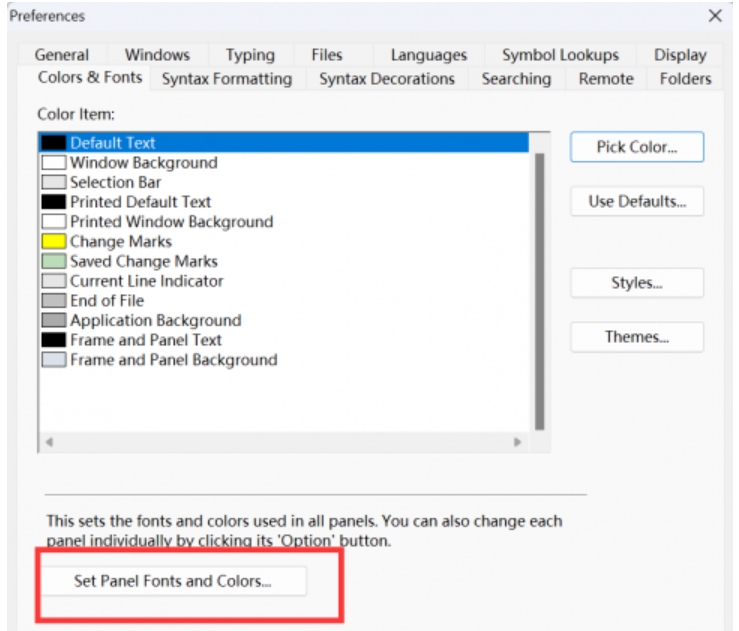Open the Styles... dialog
Image resolution: width=739 pixels, height=631 pixels.
point(637,283)
